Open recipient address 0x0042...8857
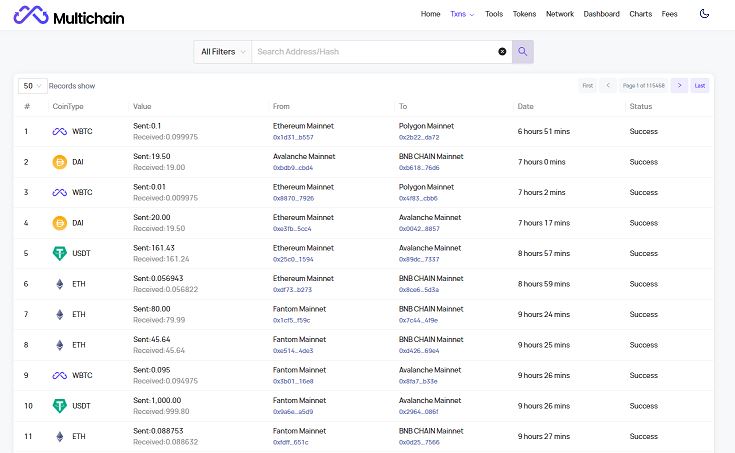The image size is (735, 453). (419, 229)
